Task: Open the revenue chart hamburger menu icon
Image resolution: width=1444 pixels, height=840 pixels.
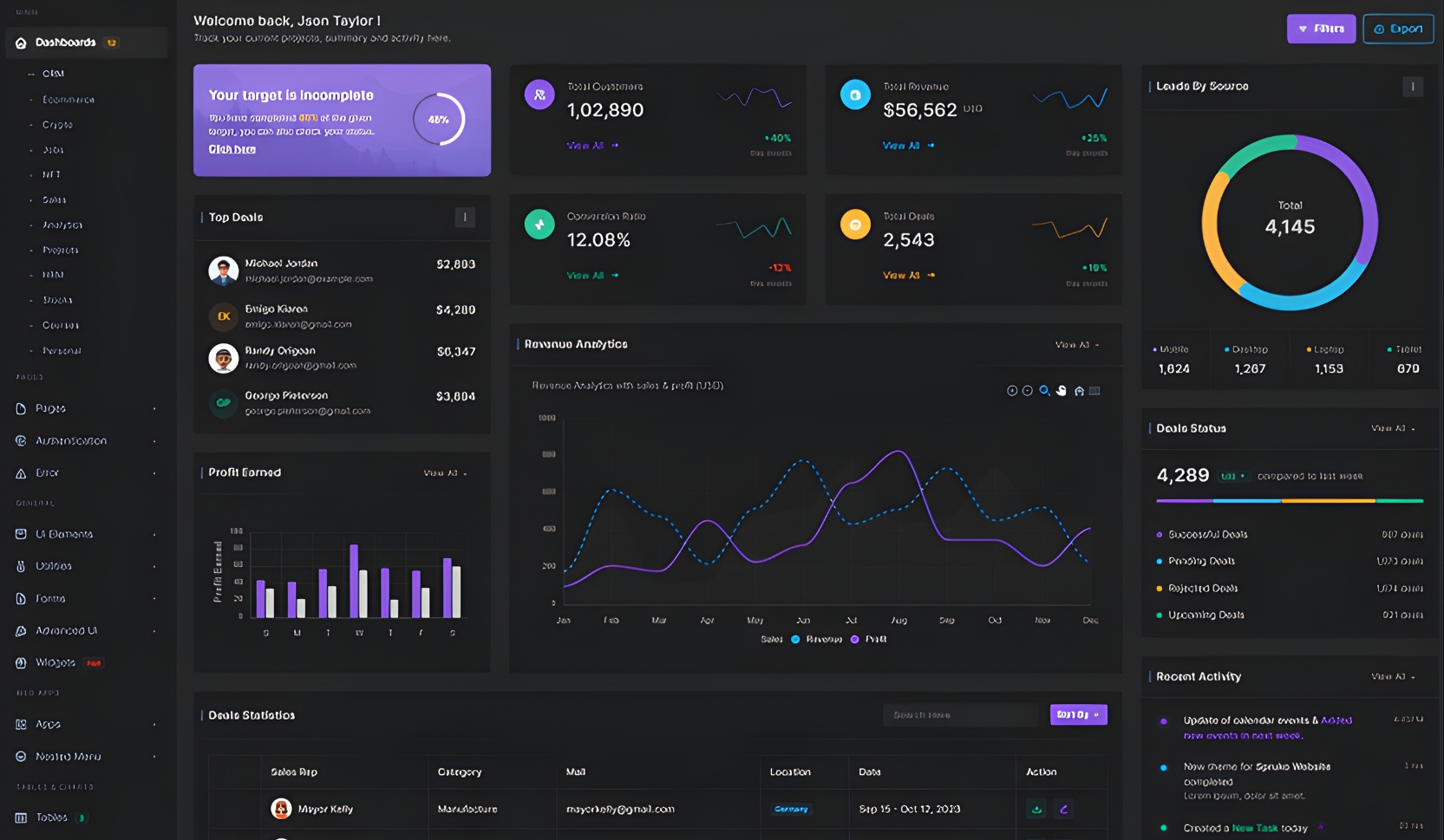Action: pos(1095,391)
